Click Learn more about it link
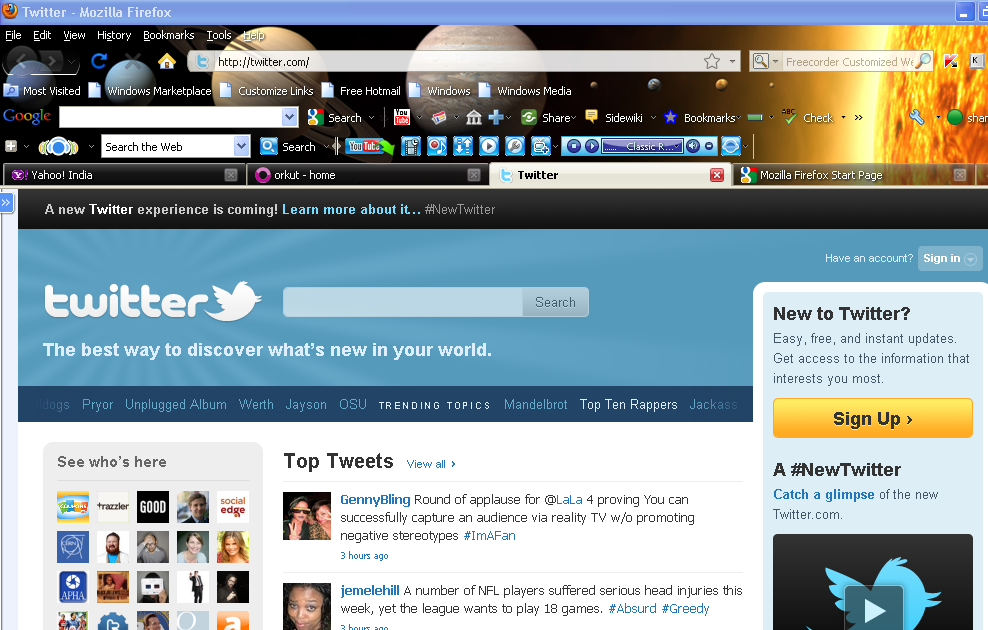The height and width of the screenshot is (630, 988). pos(352,209)
